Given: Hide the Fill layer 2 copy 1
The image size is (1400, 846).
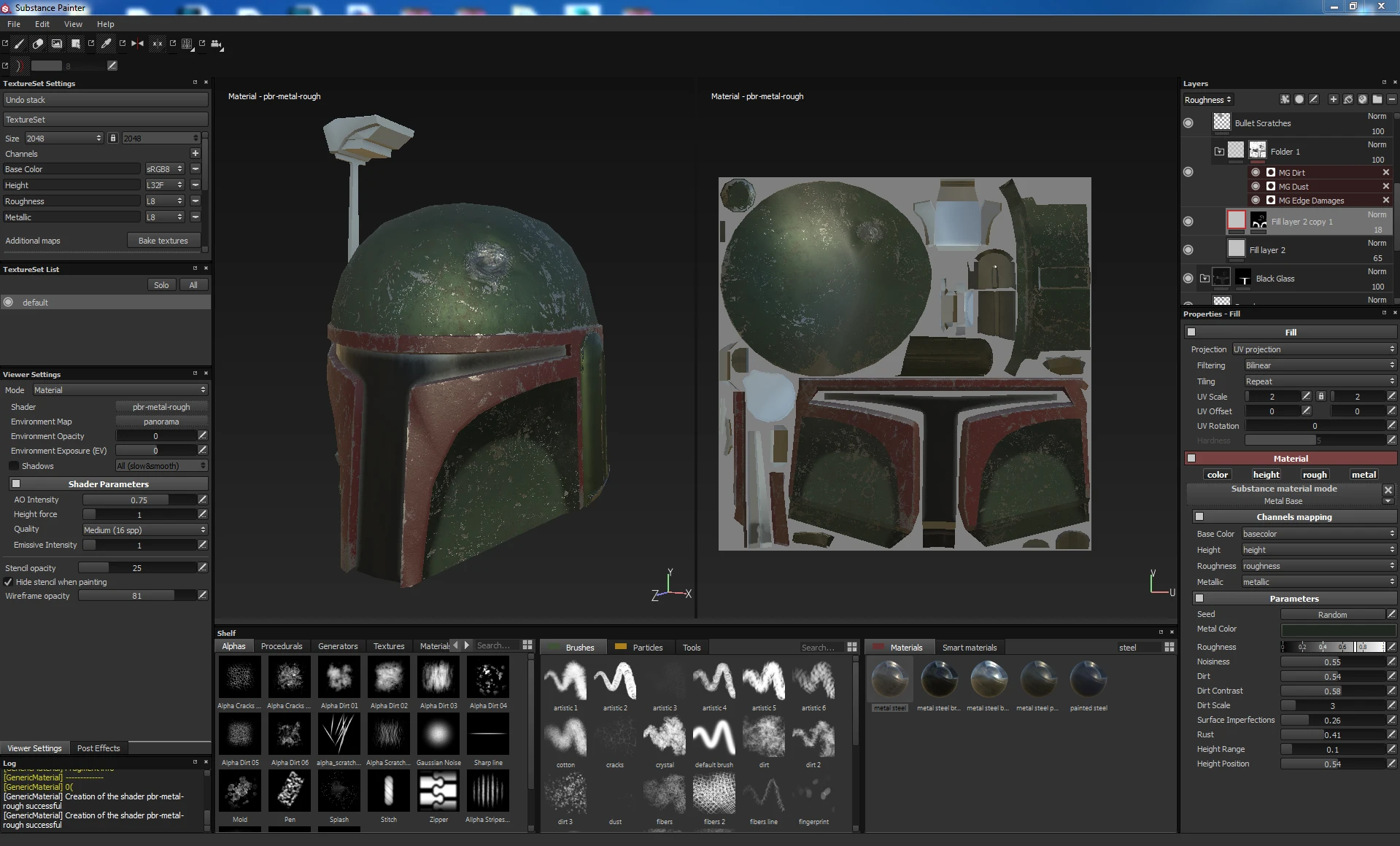Looking at the screenshot, I should [x=1188, y=221].
